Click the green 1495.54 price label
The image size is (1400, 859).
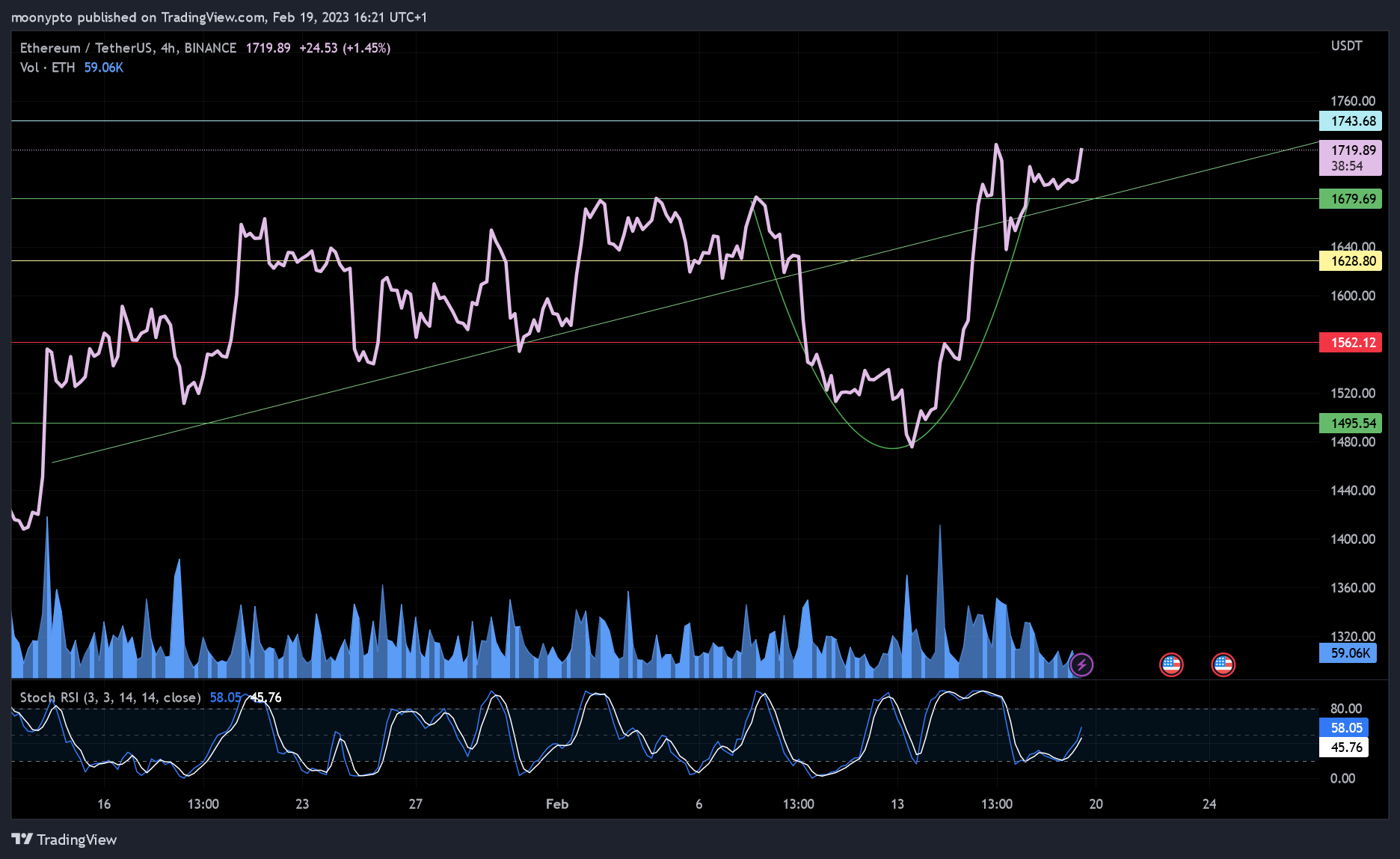[1351, 424]
